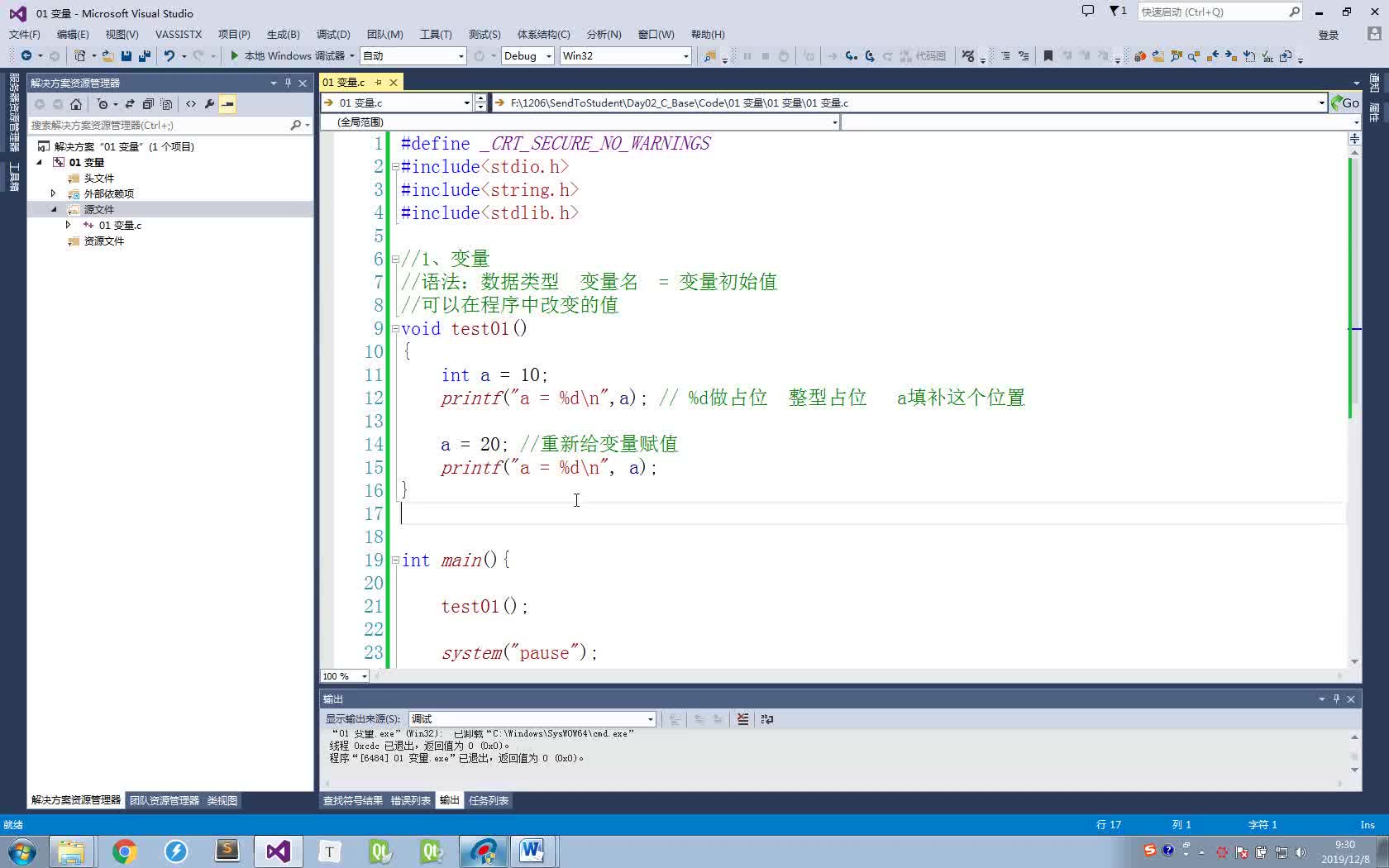Toggle word wrap in Output panel
1389x868 pixels.
point(766,719)
